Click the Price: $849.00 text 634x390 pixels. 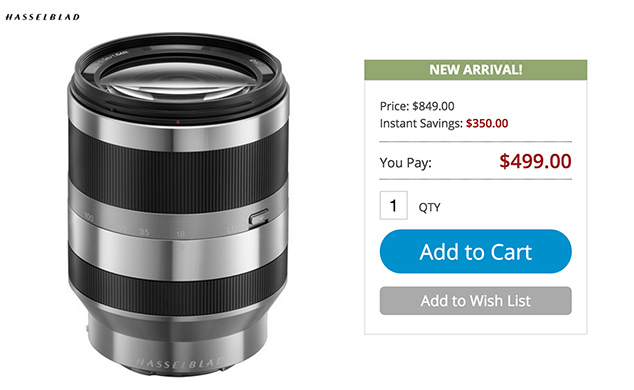(417, 106)
